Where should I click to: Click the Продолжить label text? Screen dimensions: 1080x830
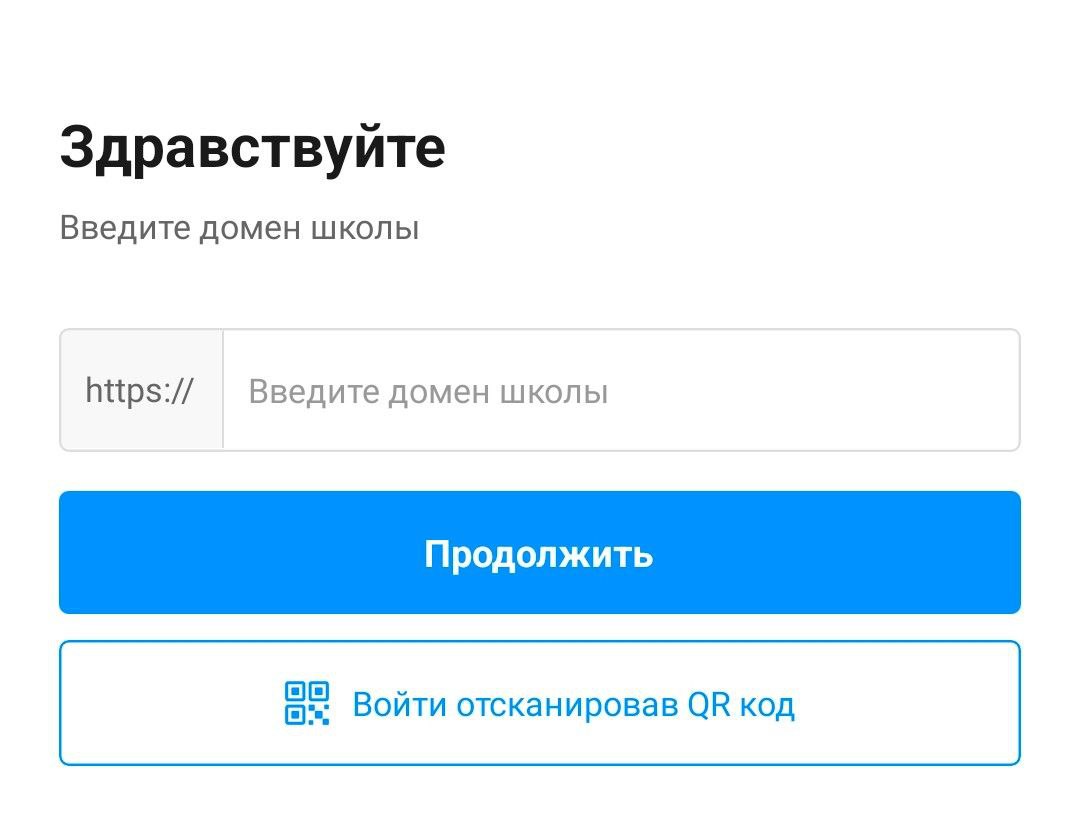(x=539, y=553)
